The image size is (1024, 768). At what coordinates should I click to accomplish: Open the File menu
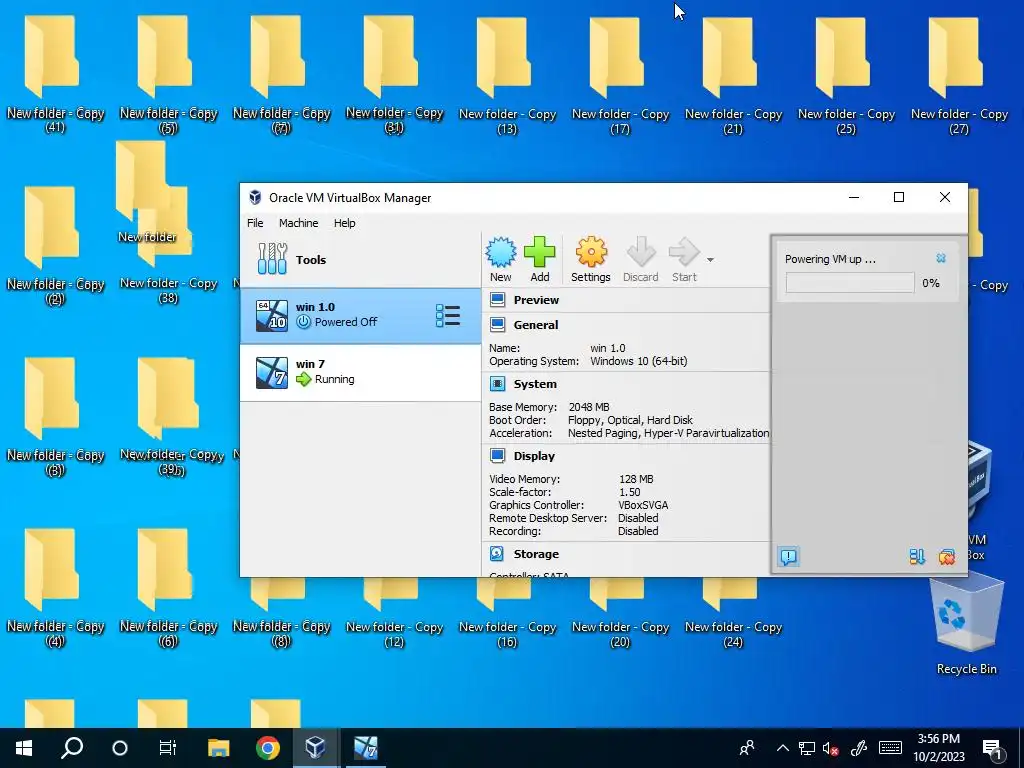(x=255, y=223)
